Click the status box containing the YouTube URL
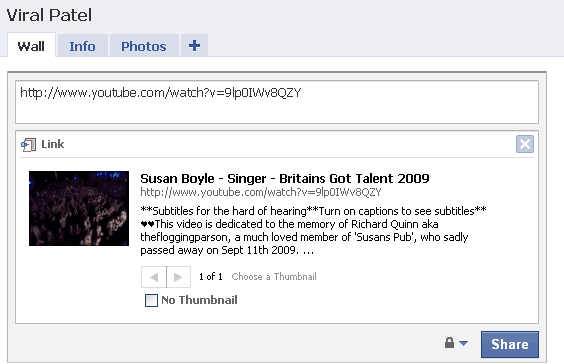564x364 pixels. tap(277, 102)
